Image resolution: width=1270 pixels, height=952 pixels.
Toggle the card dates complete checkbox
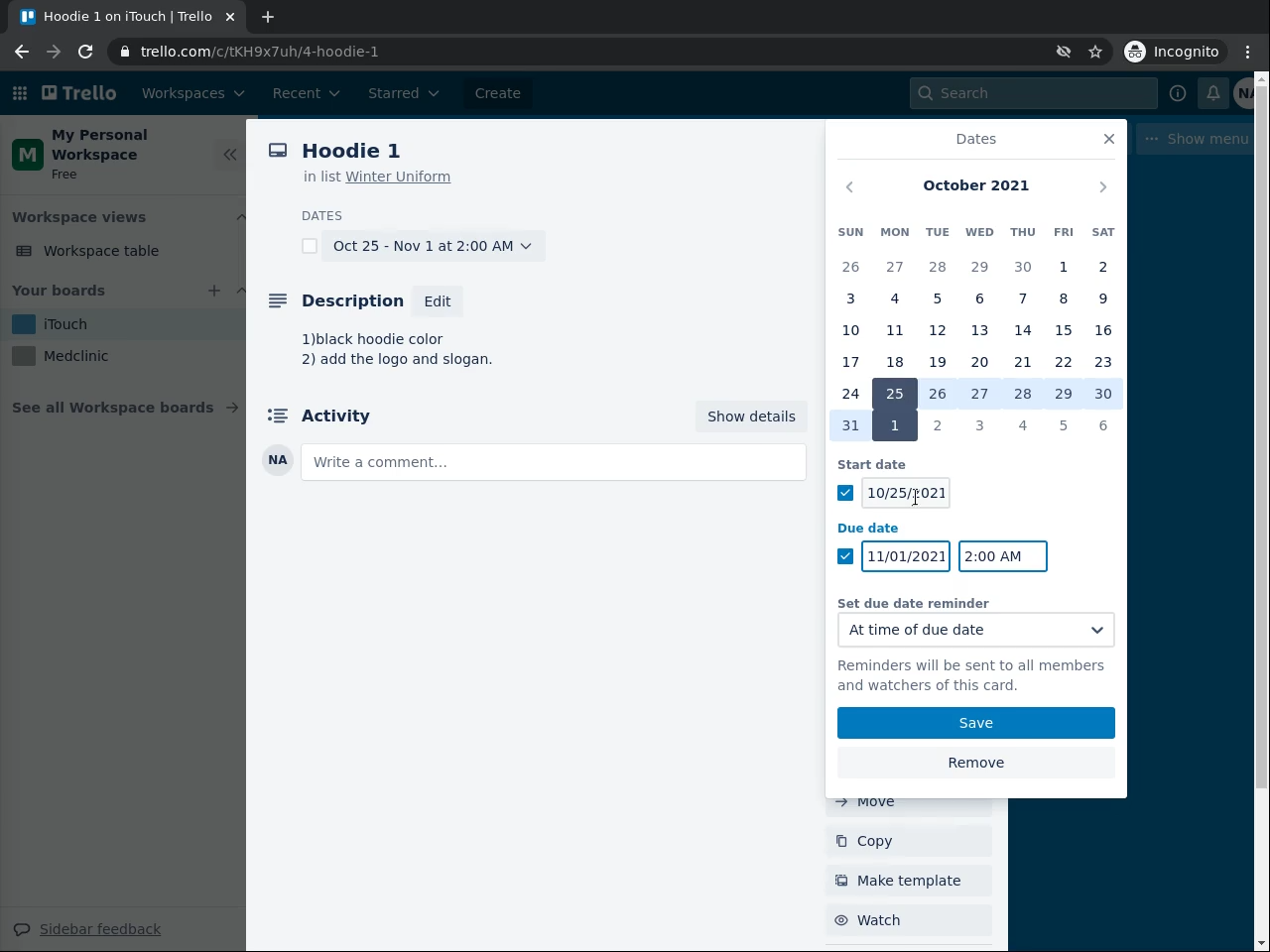310,246
